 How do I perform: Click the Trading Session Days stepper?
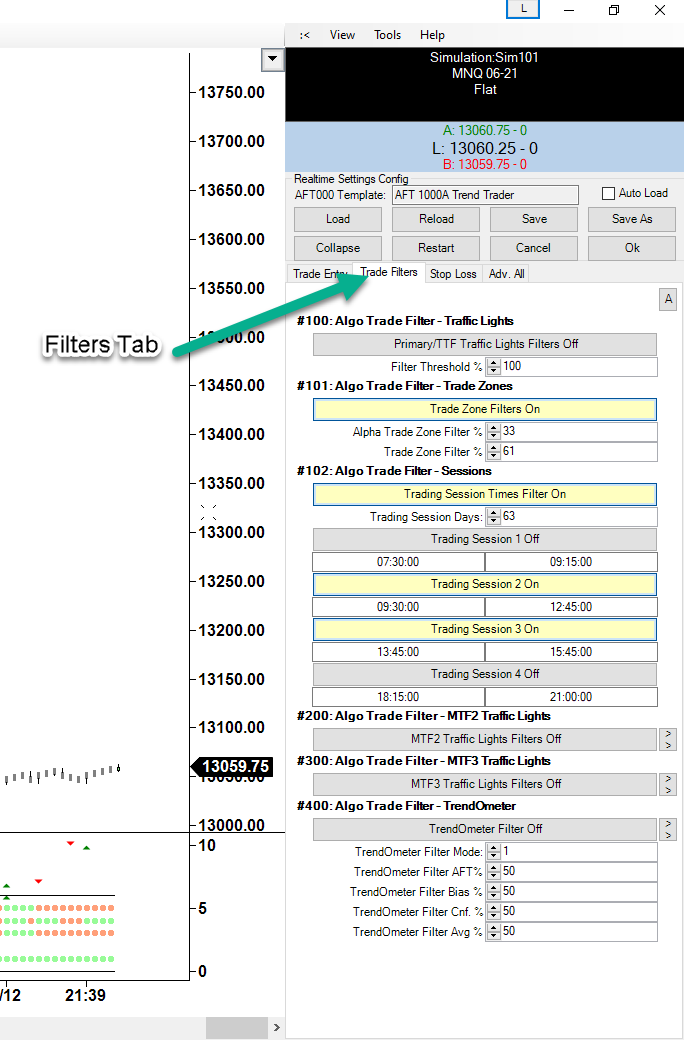point(493,517)
